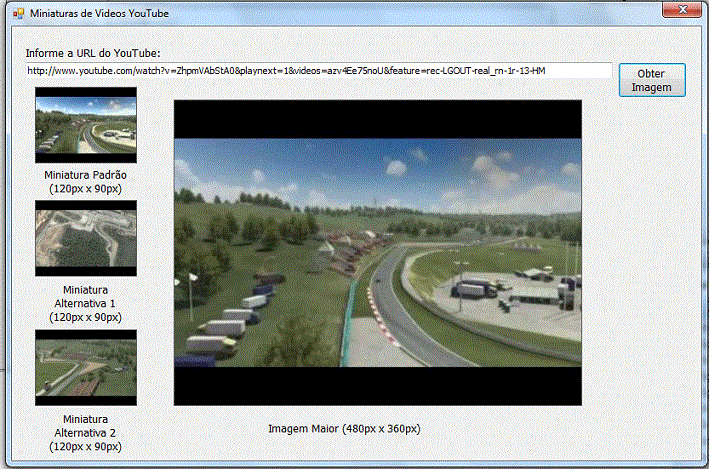Select the Miniatura Alternativa 1 thumbnail image
Image resolution: width=709 pixels, height=469 pixels.
(85, 238)
